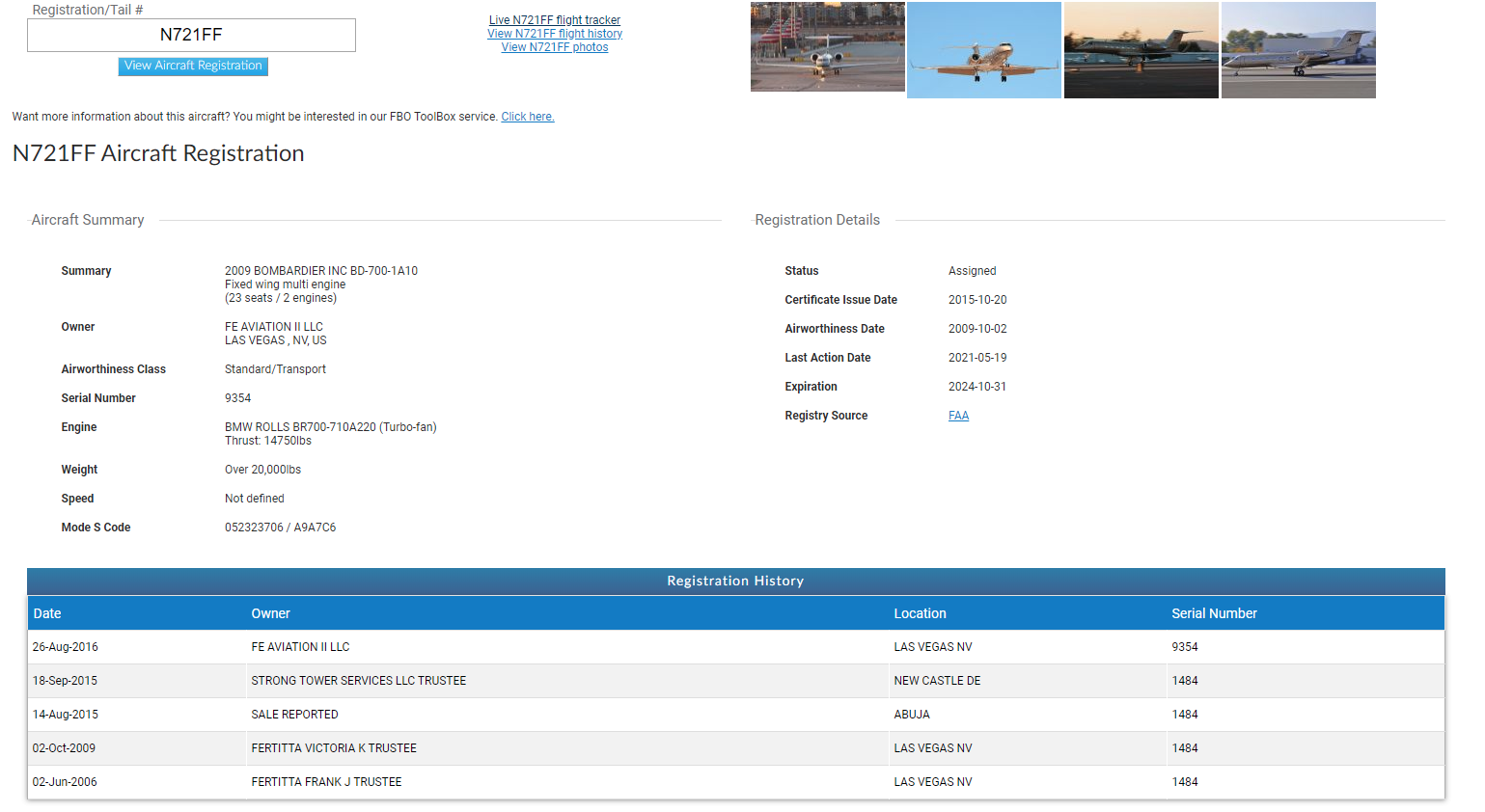Open the FAA registry source link
1485x812 pixels.
click(958, 416)
